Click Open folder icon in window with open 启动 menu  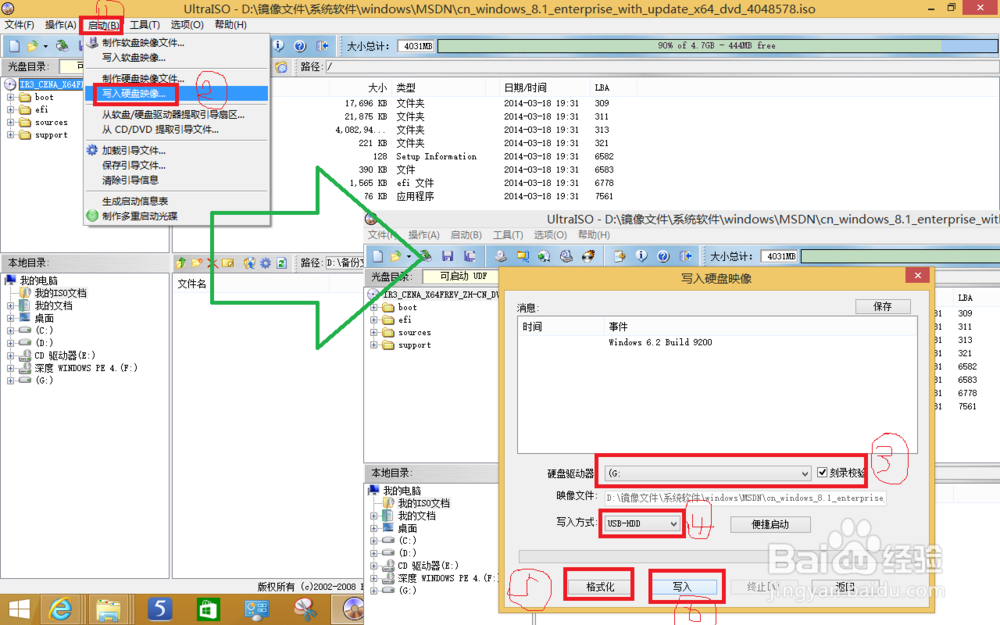32,46
